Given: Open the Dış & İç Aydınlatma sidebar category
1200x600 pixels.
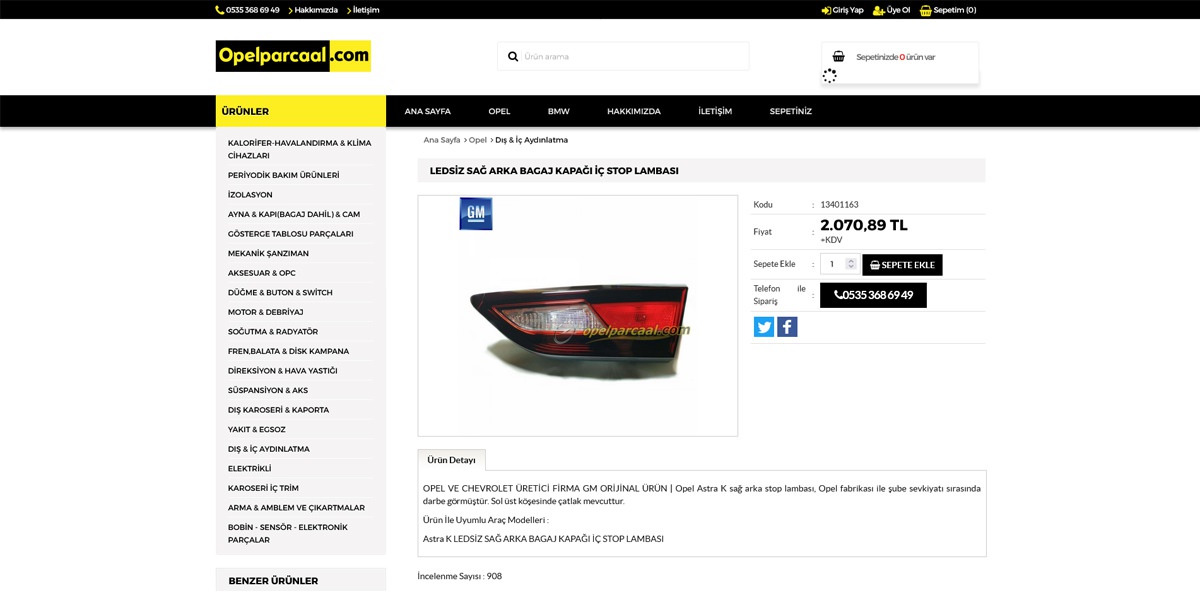Looking at the screenshot, I should click(x=269, y=449).
